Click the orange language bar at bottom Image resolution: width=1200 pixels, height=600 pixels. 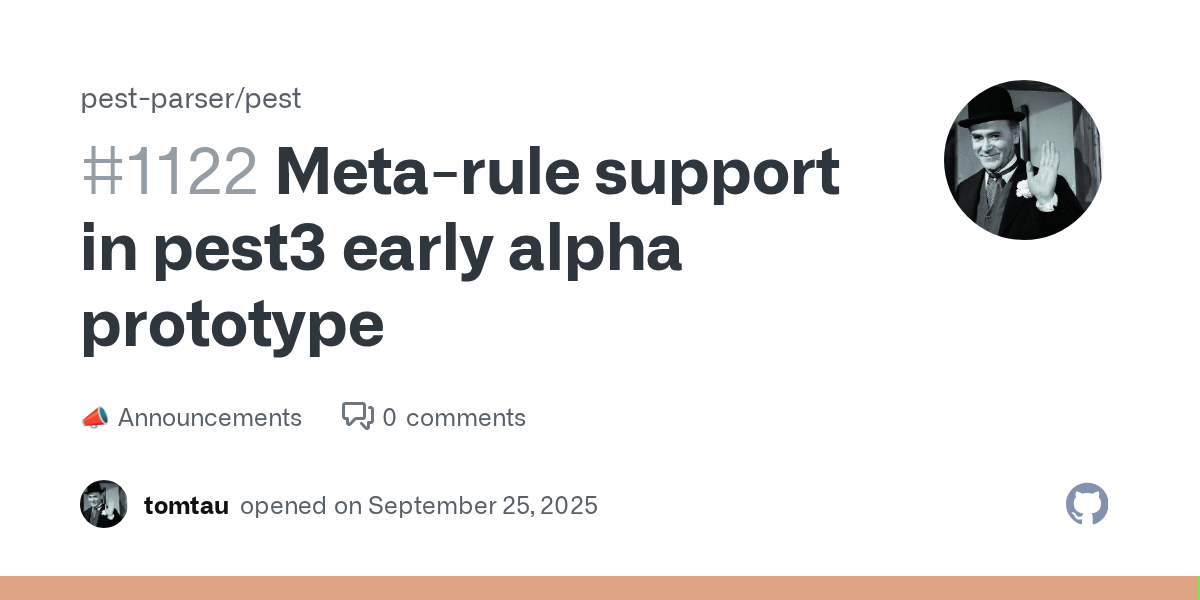[x=598, y=588]
